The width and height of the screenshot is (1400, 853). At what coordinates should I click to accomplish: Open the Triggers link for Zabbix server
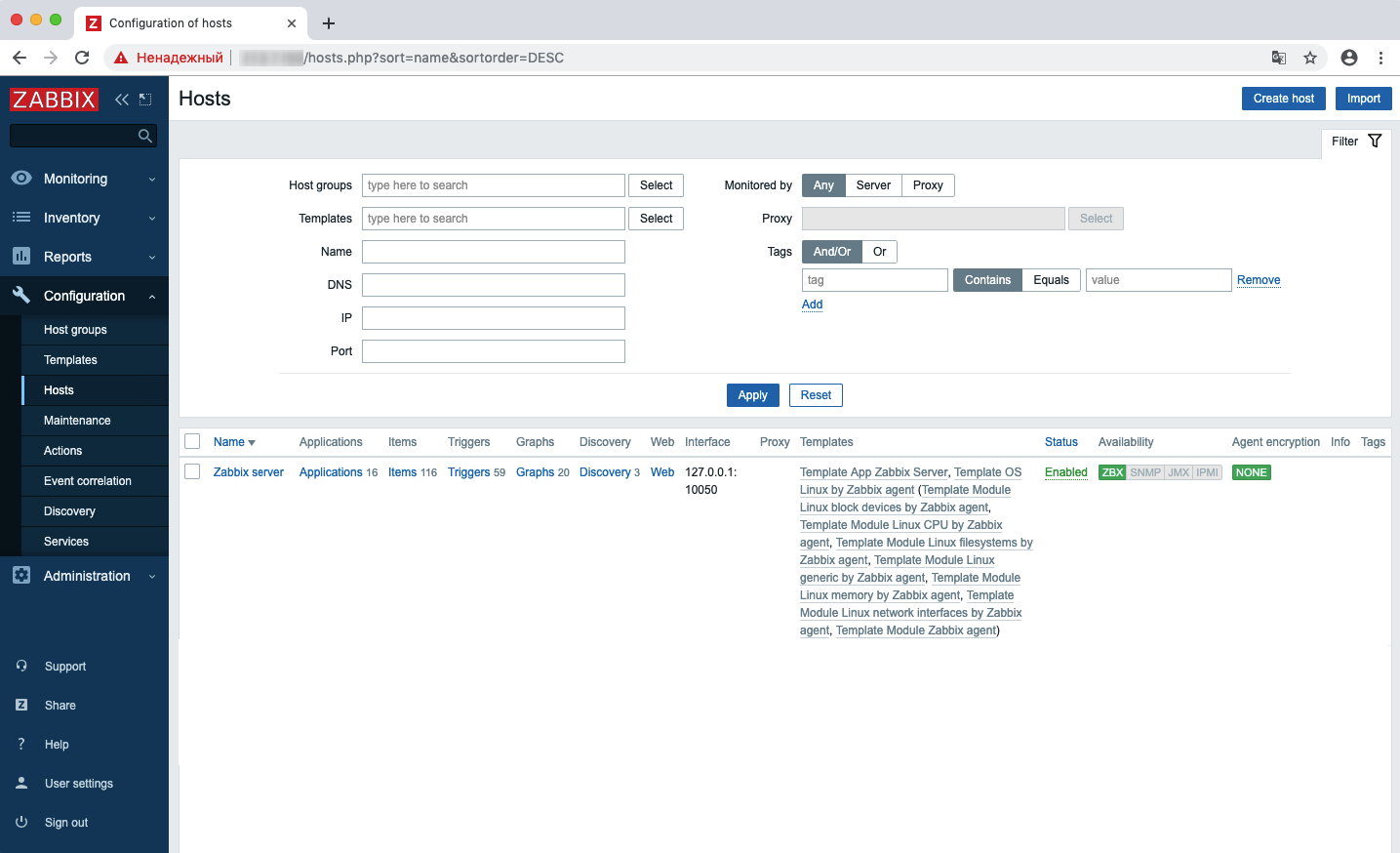point(468,472)
